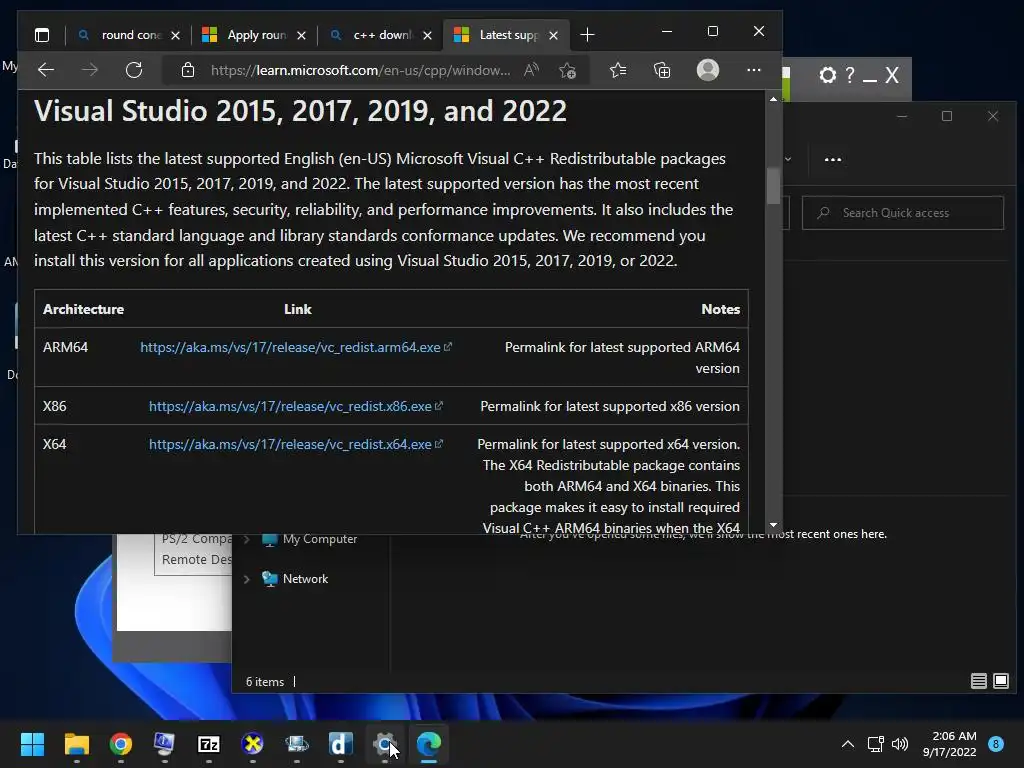Viewport: 1024px width, 768px height.
Task: Close the 'Apply roun' tab
Action: click(301, 35)
